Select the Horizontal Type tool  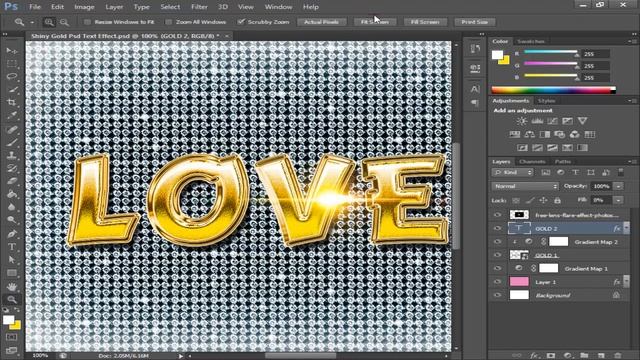[x=11, y=247]
